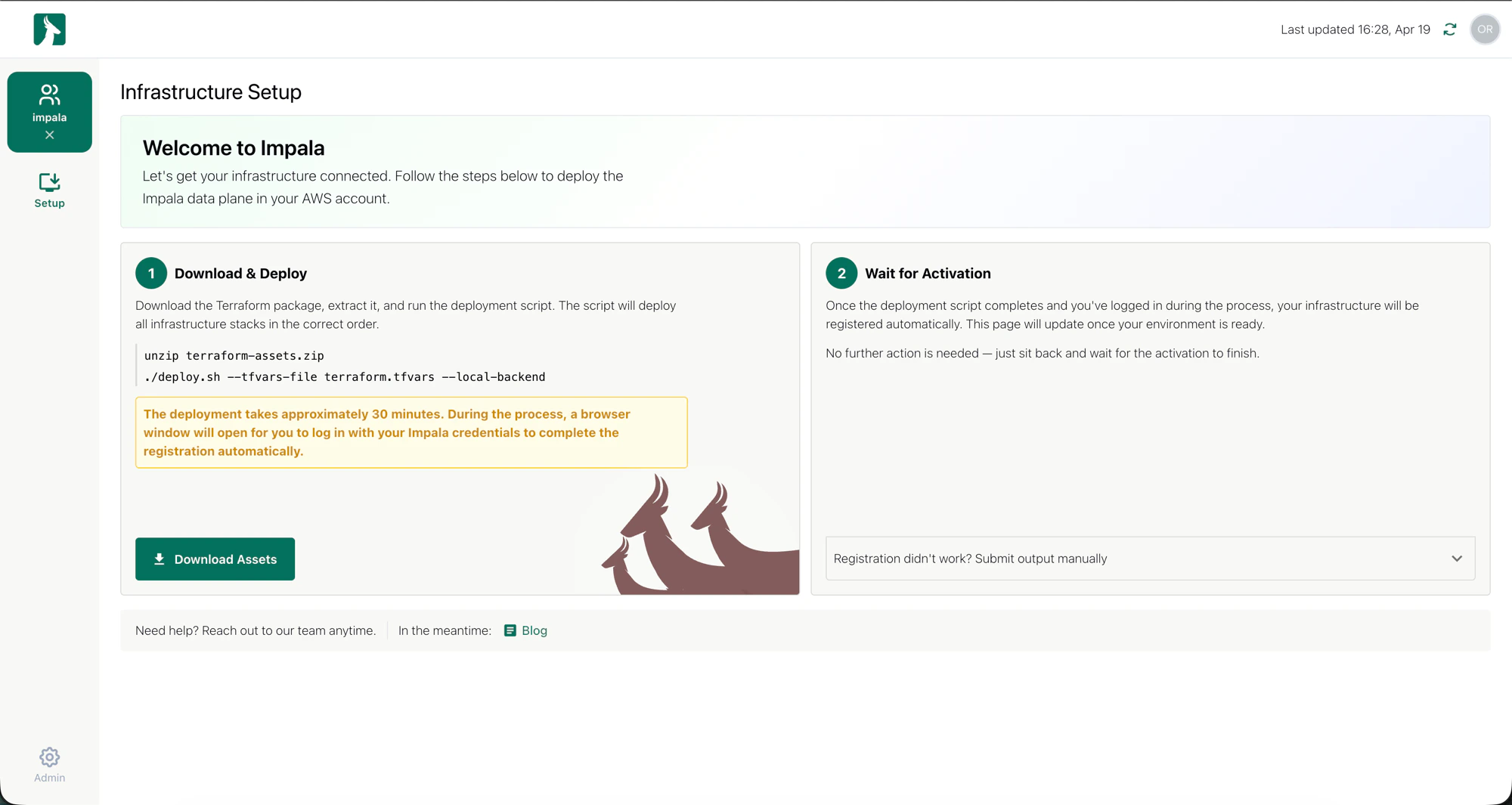The height and width of the screenshot is (805, 1512).
Task: Click the Last updated 16:28 timestamp
Action: click(x=1356, y=29)
